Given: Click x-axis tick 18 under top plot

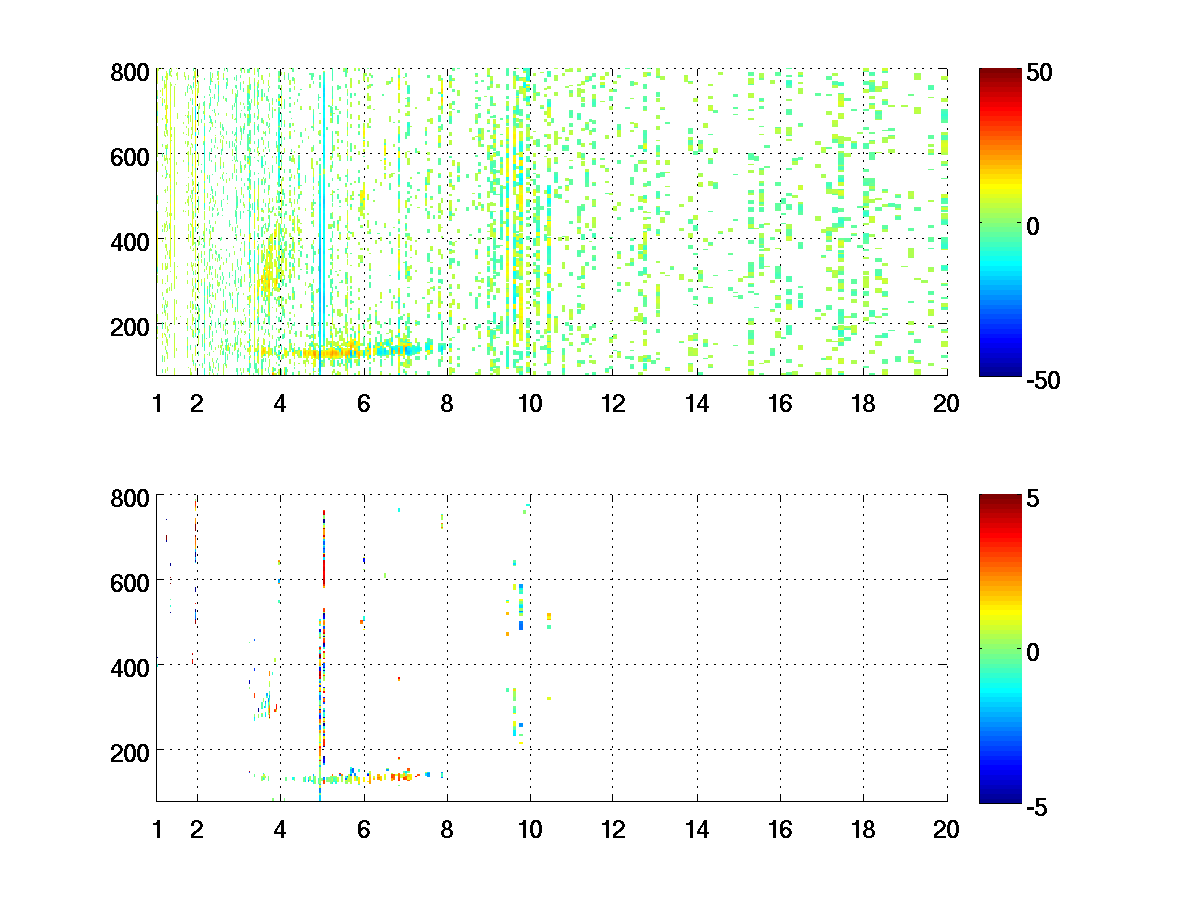Looking at the screenshot, I should coord(863,404).
